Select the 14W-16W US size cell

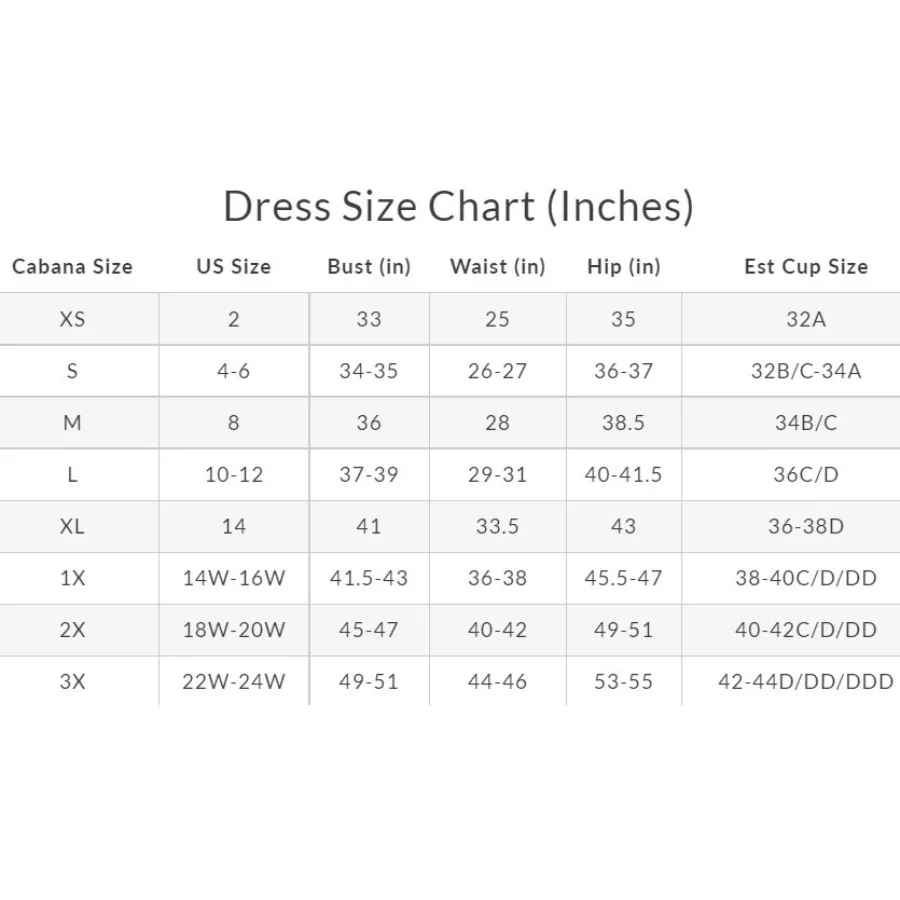[233, 578]
